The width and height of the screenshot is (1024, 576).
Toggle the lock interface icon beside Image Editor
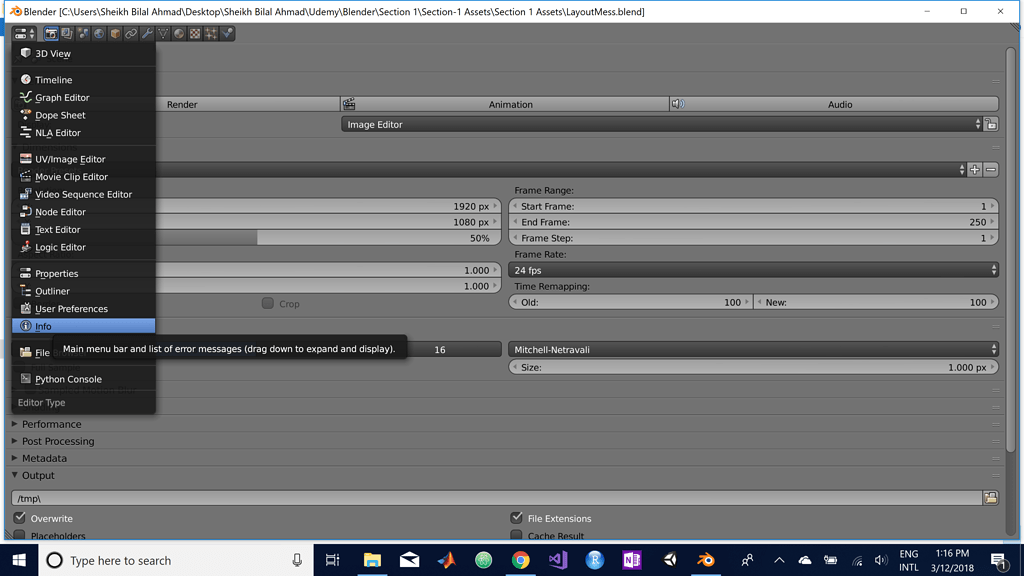tap(991, 124)
